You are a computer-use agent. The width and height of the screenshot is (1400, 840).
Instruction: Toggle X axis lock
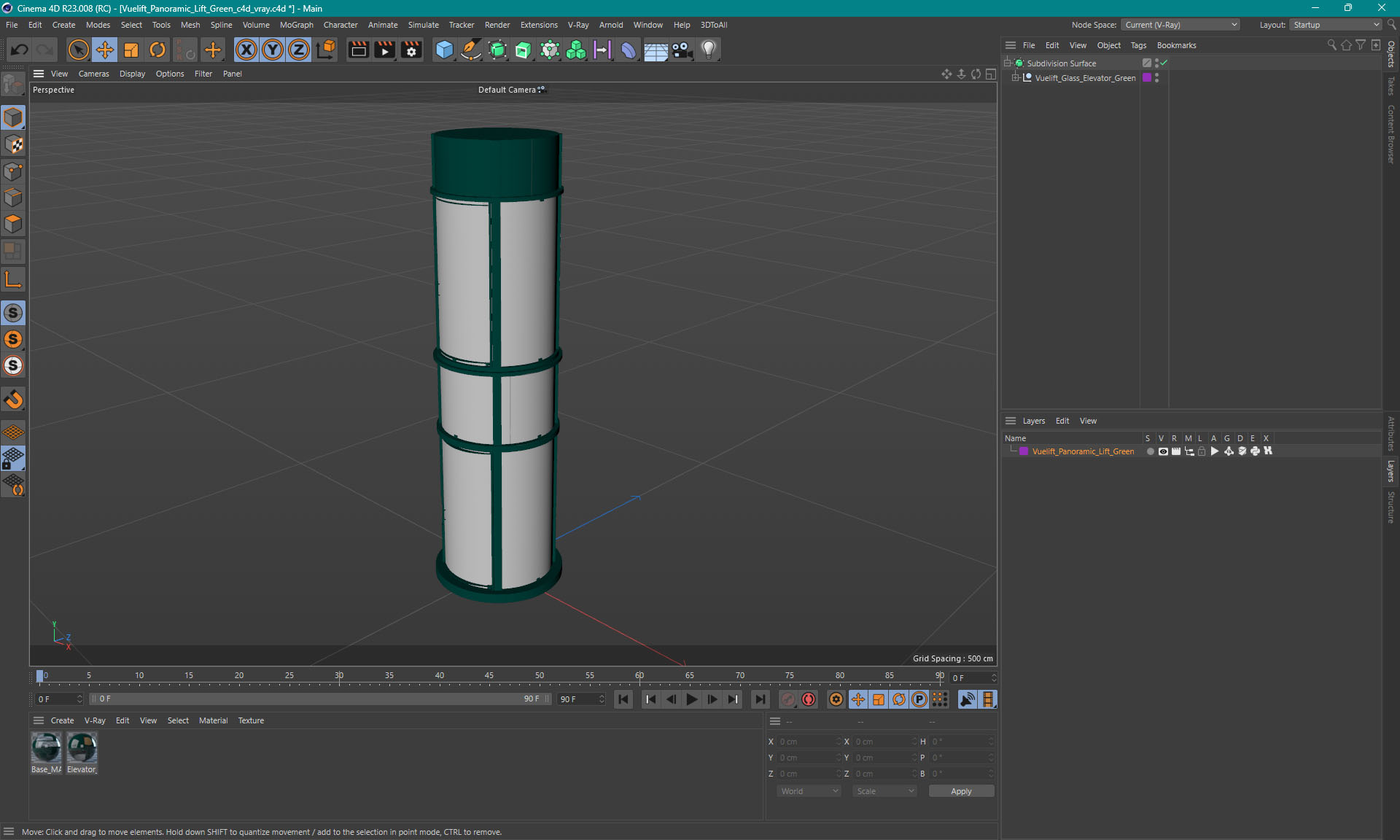point(246,50)
